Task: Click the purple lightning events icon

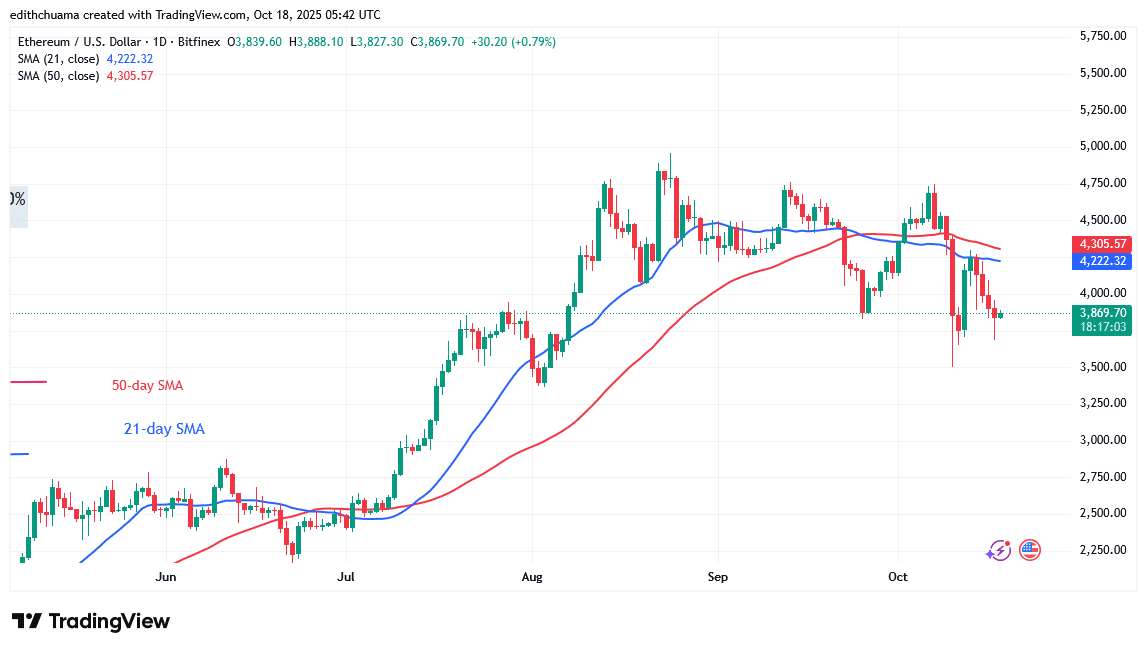Action: [x=998, y=550]
